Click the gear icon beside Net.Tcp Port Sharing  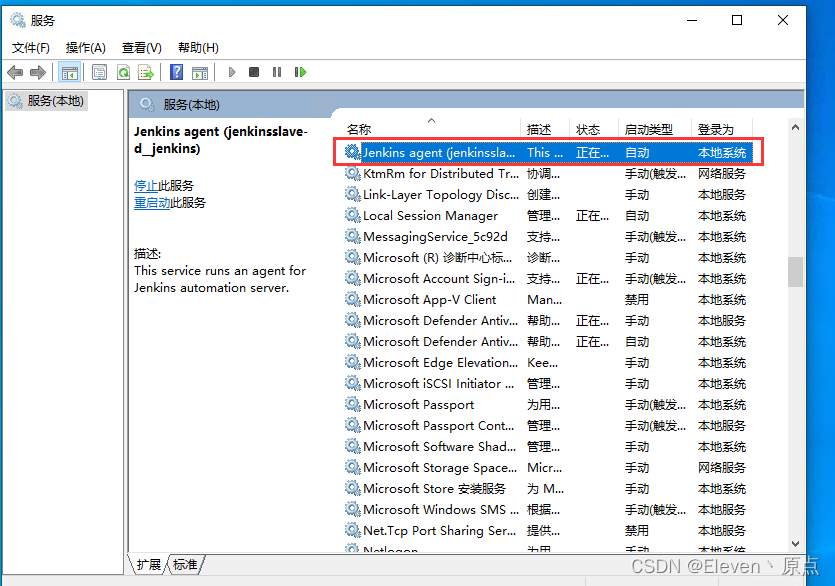352,530
